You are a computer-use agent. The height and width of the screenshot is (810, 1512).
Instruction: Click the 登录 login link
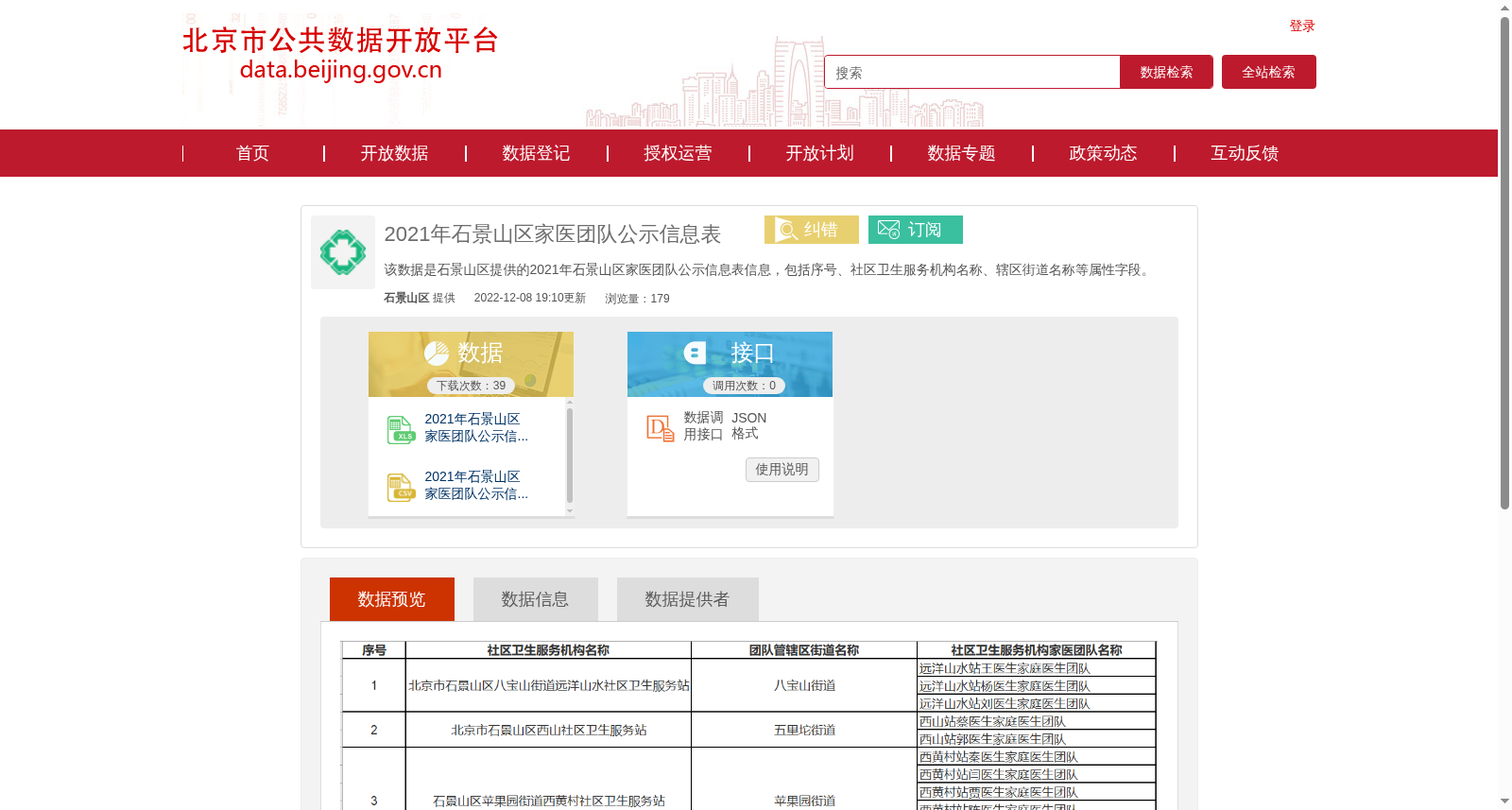tap(1302, 26)
